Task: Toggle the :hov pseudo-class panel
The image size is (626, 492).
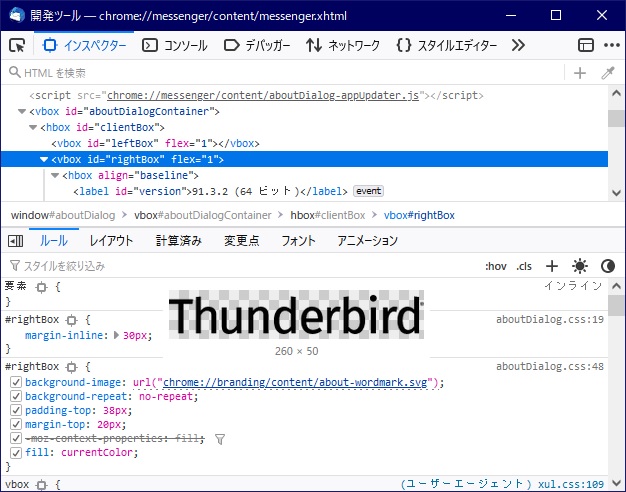Action: point(495,266)
